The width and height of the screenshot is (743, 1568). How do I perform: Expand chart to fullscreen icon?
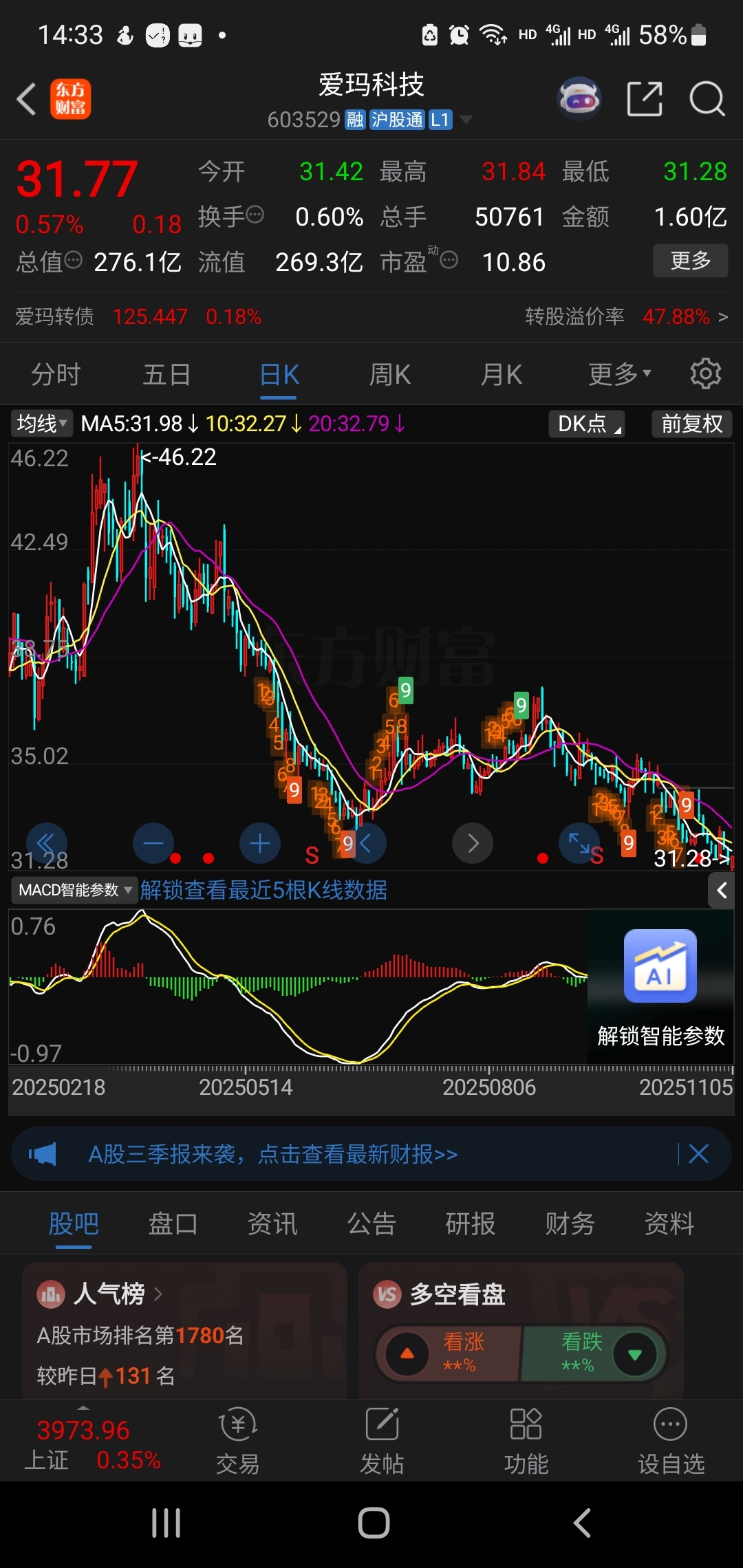[x=579, y=842]
